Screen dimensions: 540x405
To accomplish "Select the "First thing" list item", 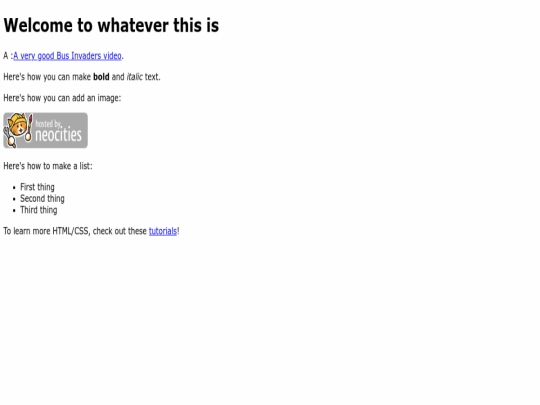I will [x=37, y=187].
